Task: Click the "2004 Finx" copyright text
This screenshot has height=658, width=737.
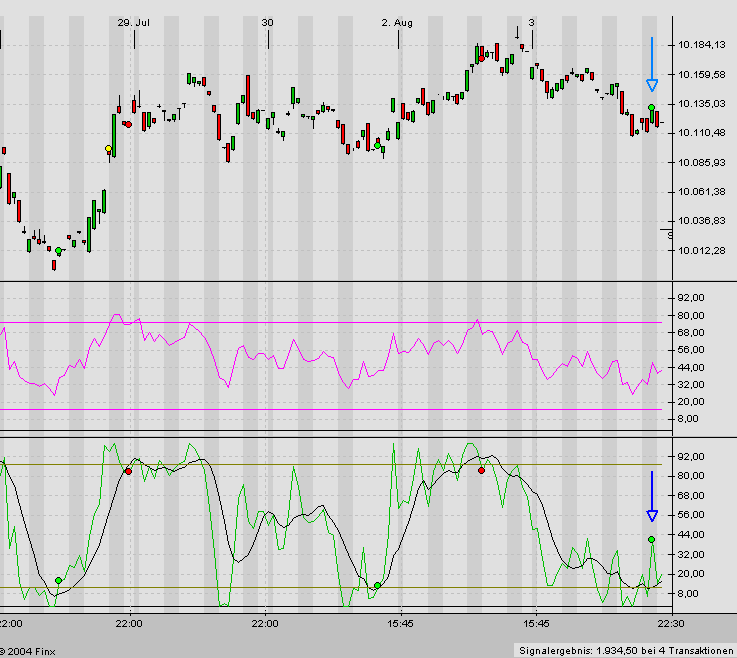Action: (x=32, y=650)
